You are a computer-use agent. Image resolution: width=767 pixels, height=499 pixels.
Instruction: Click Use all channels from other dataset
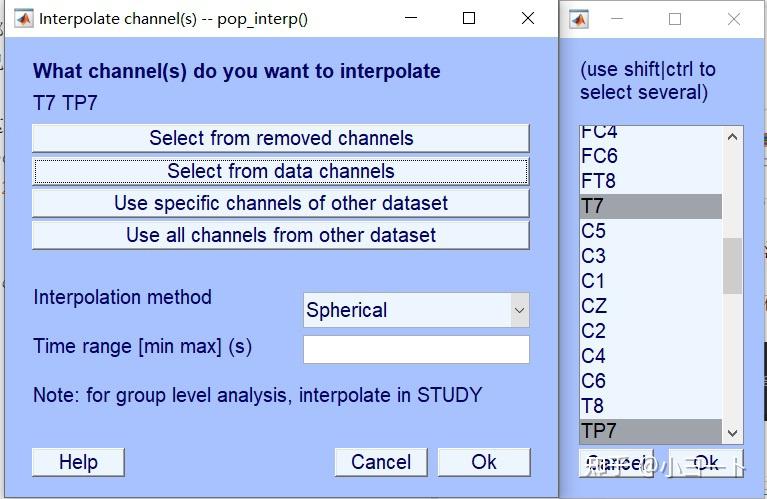(280, 235)
